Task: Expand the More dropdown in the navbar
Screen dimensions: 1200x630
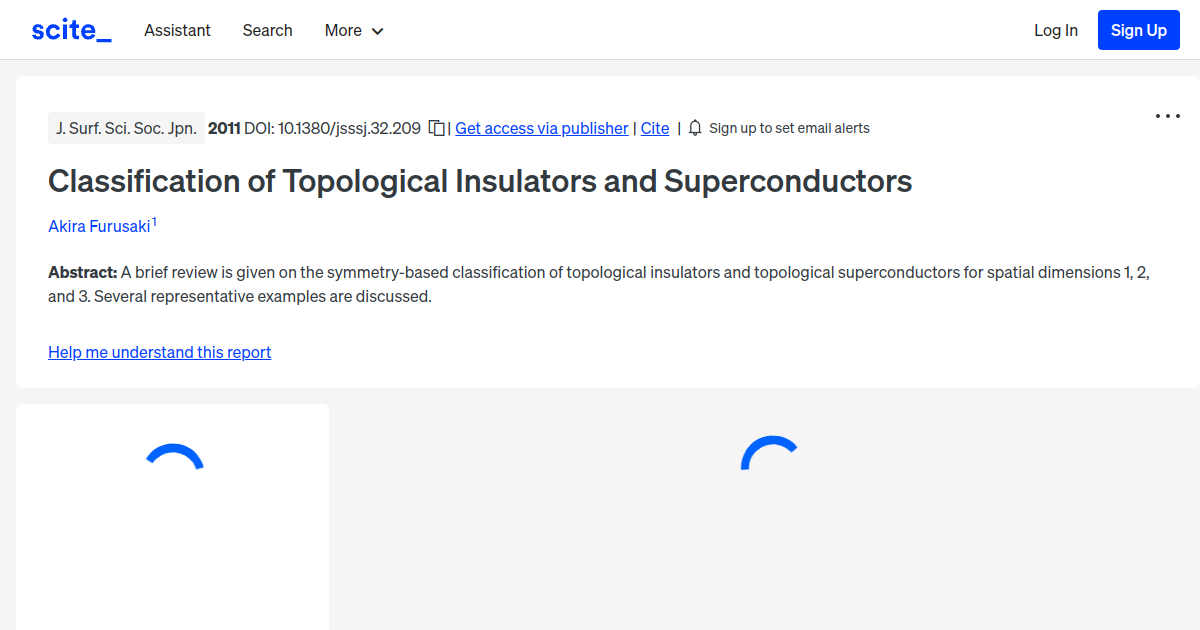Action: point(353,30)
